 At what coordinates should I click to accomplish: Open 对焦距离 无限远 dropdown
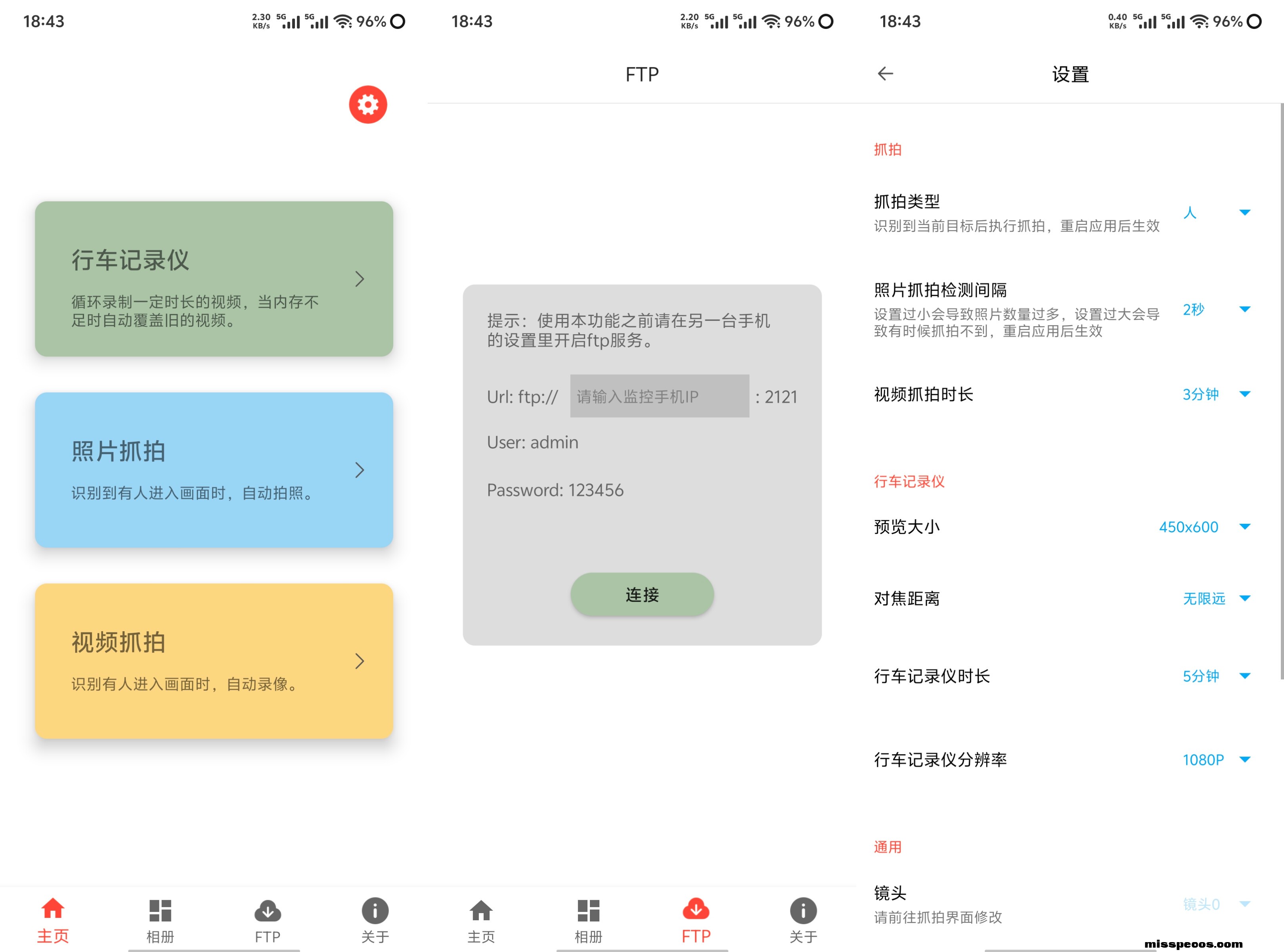(1215, 599)
